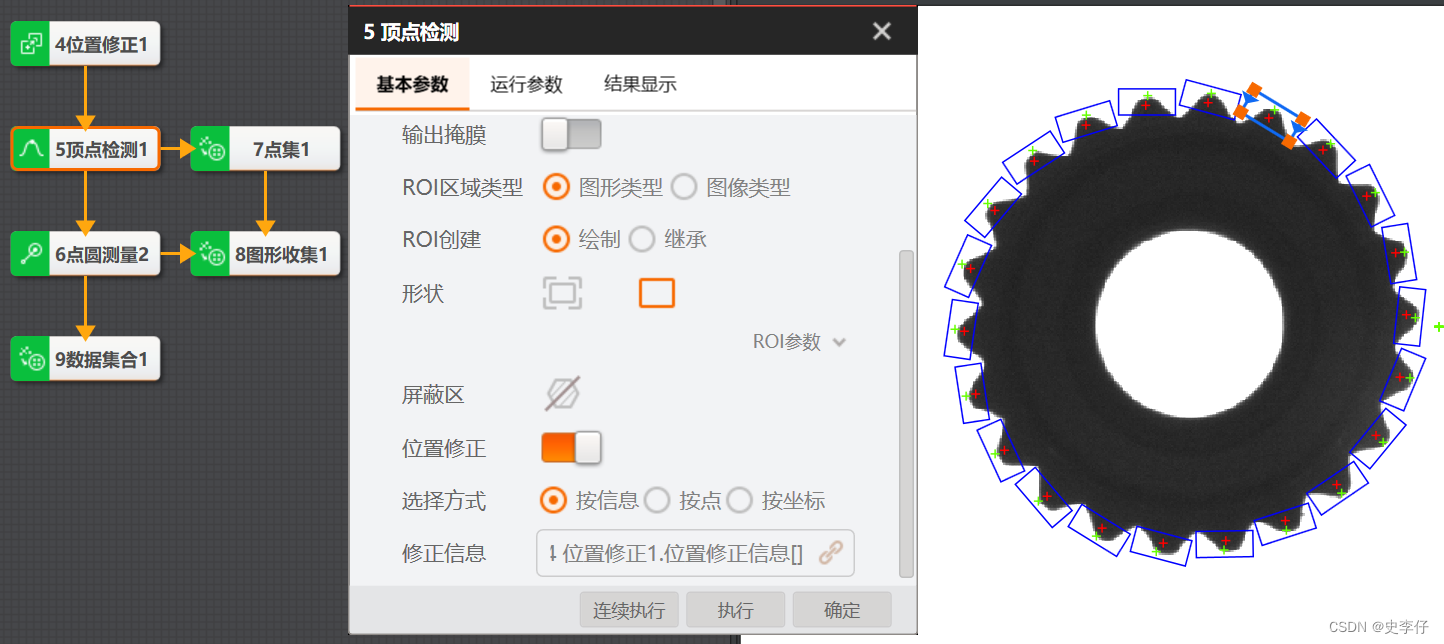This screenshot has width=1444, height=644.
Task: Expand the ROI参数 section
Action: tap(800, 342)
